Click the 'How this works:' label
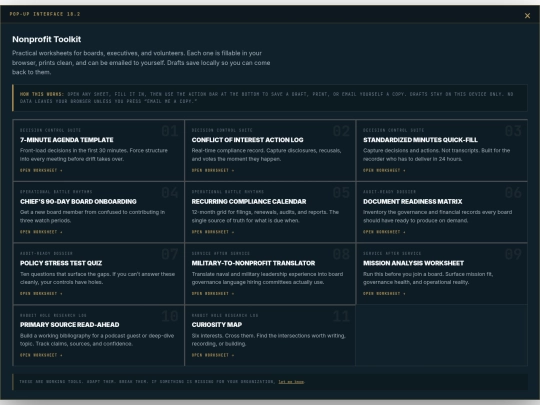The height and width of the screenshot is (405, 540). tap(42, 94)
